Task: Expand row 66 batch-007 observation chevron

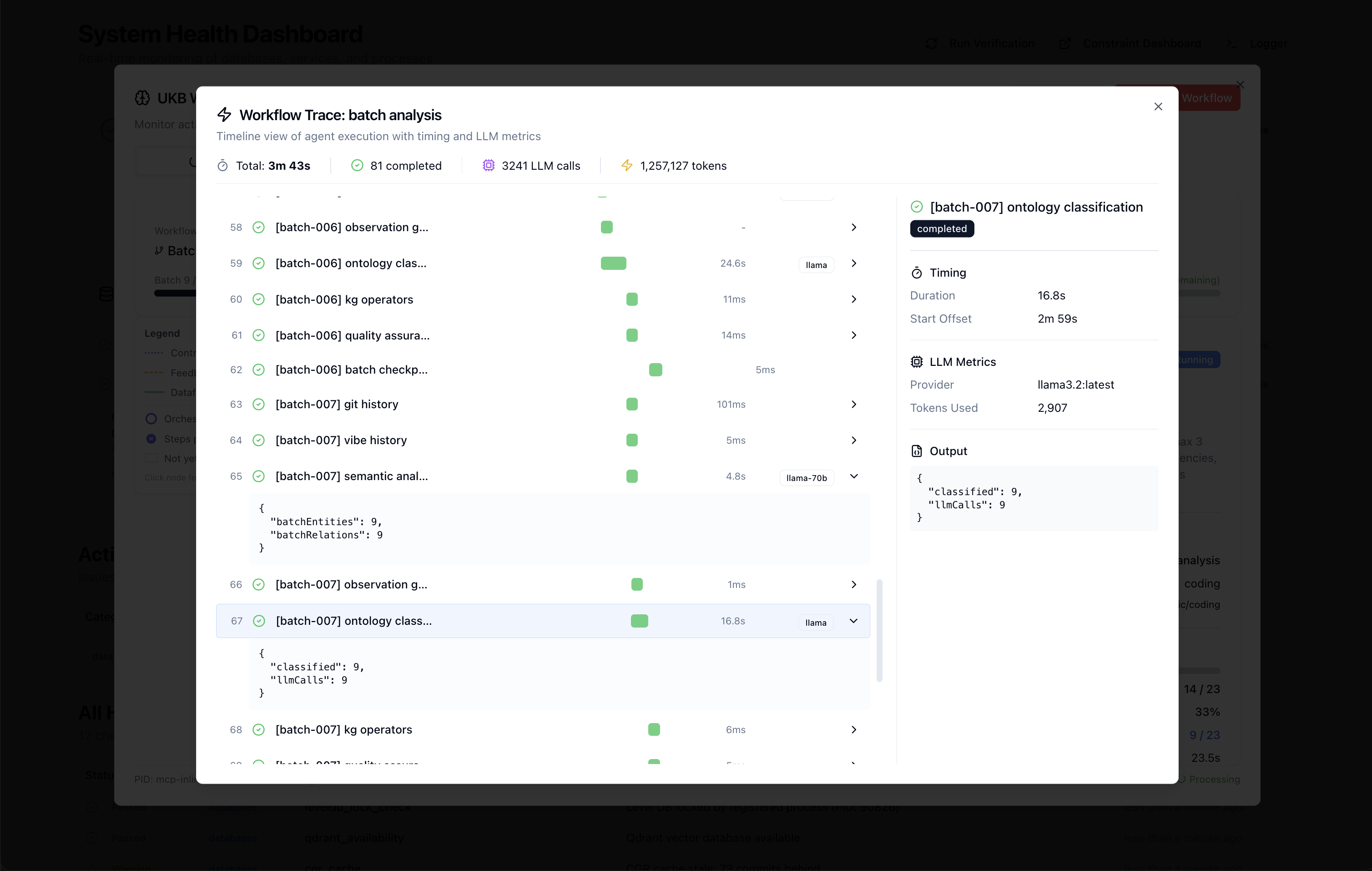Action: [853, 584]
